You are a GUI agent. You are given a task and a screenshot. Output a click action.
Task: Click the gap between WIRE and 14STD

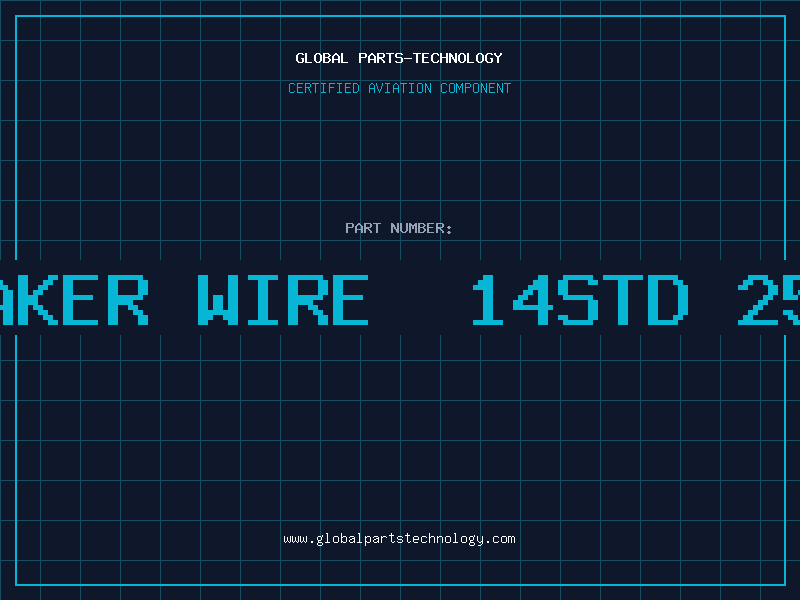[x=420, y=300]
